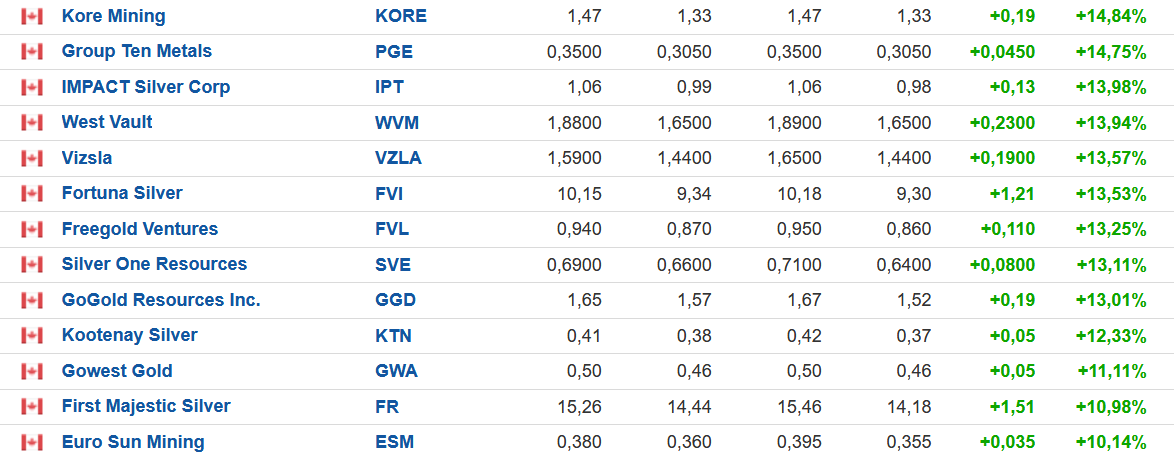Click the flag icon in the West Vault row
Screen dimensions: 1174x460
pos(32,123)
